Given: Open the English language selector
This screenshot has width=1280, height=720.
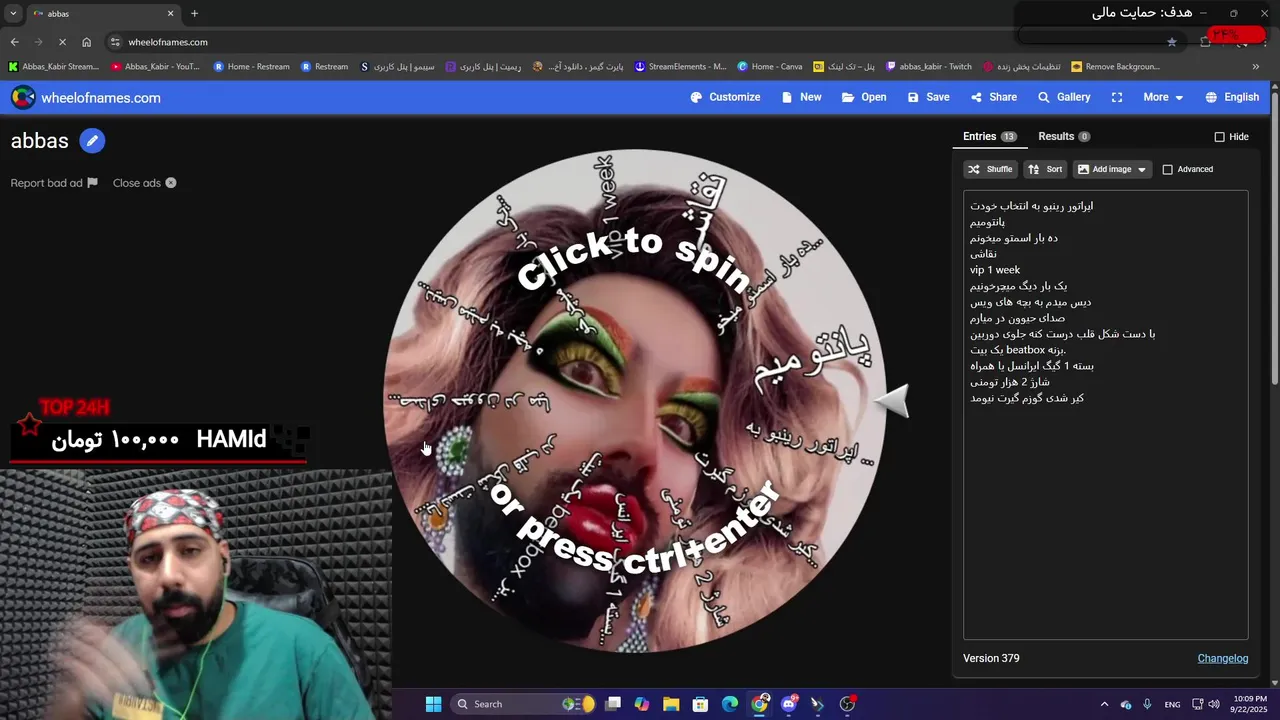Looking at the screenshot, I should 1232,97.
